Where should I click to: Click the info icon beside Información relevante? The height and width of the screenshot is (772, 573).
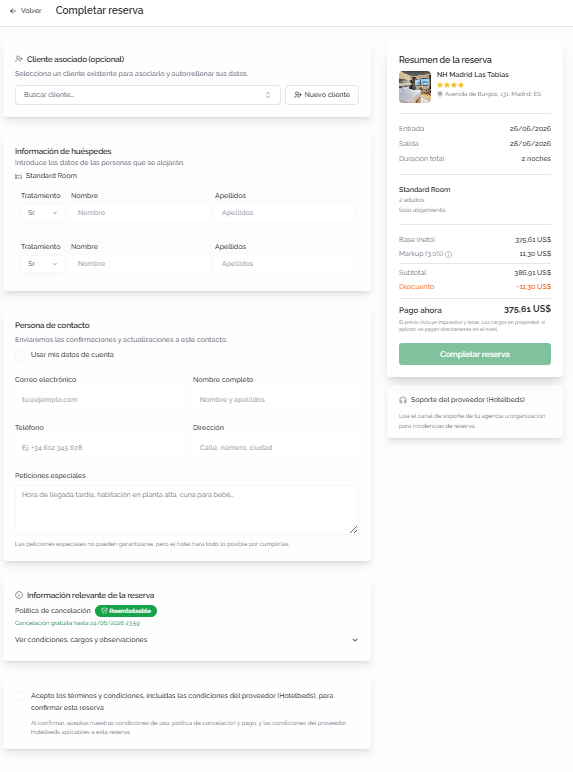coord(19,595)
